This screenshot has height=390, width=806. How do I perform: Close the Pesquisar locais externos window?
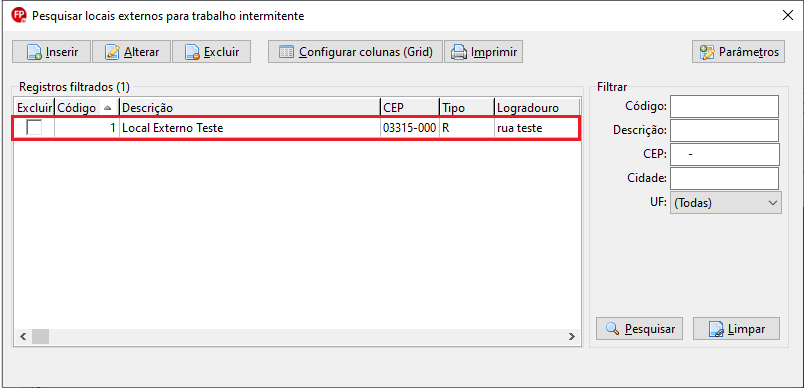tap(787, 15)
